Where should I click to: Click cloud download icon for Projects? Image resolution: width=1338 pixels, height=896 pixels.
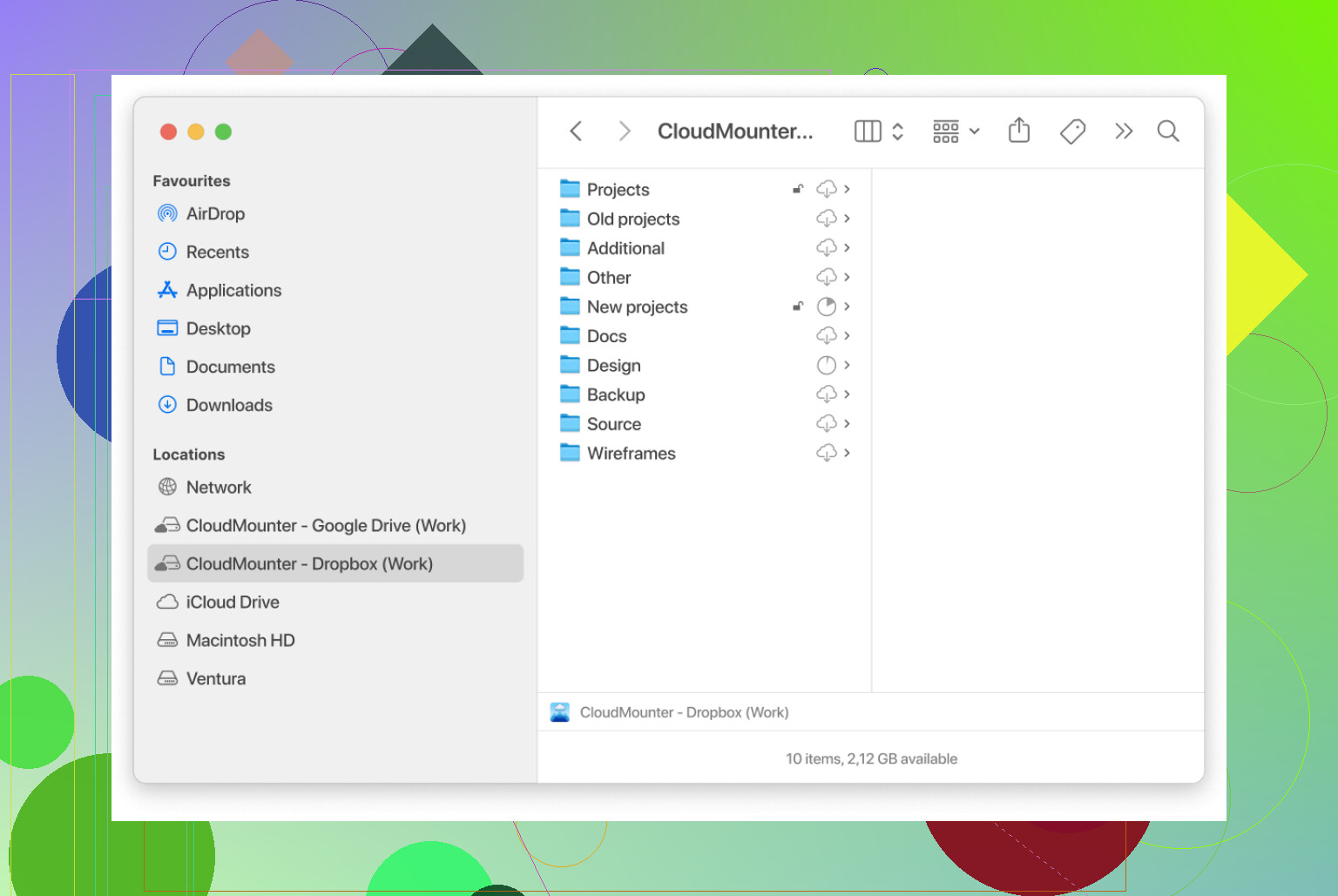[x=827, y=189]
